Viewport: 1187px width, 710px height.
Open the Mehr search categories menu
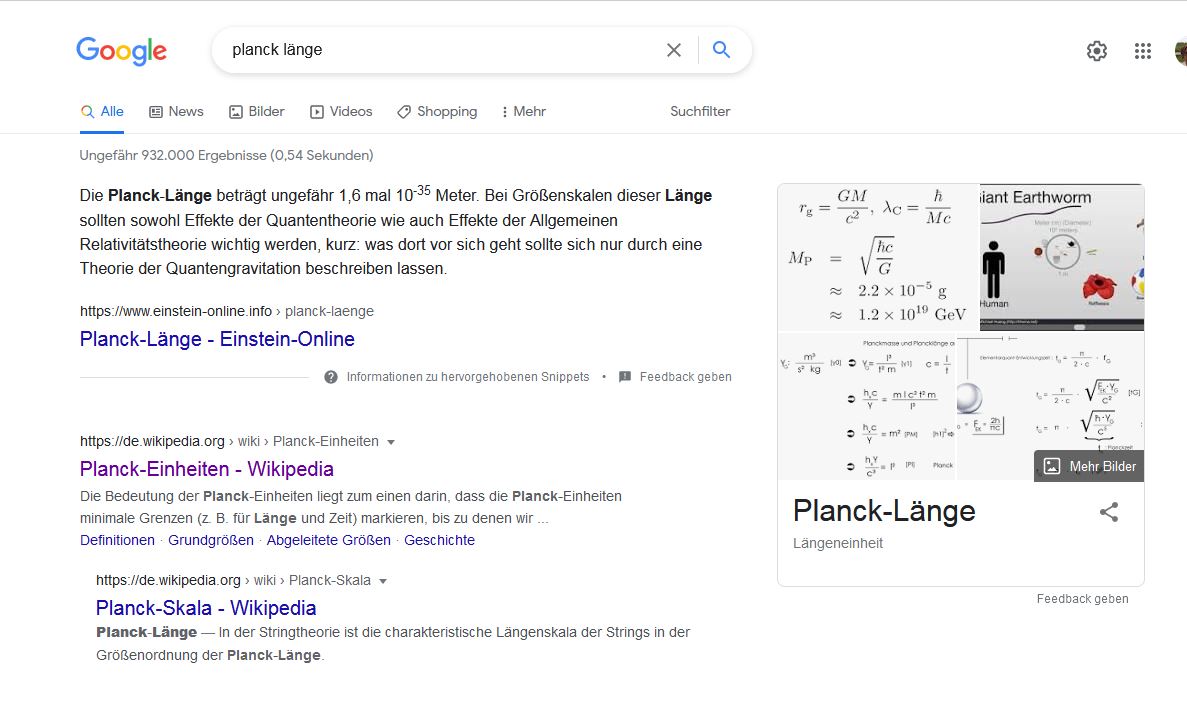tap(523, 112)
